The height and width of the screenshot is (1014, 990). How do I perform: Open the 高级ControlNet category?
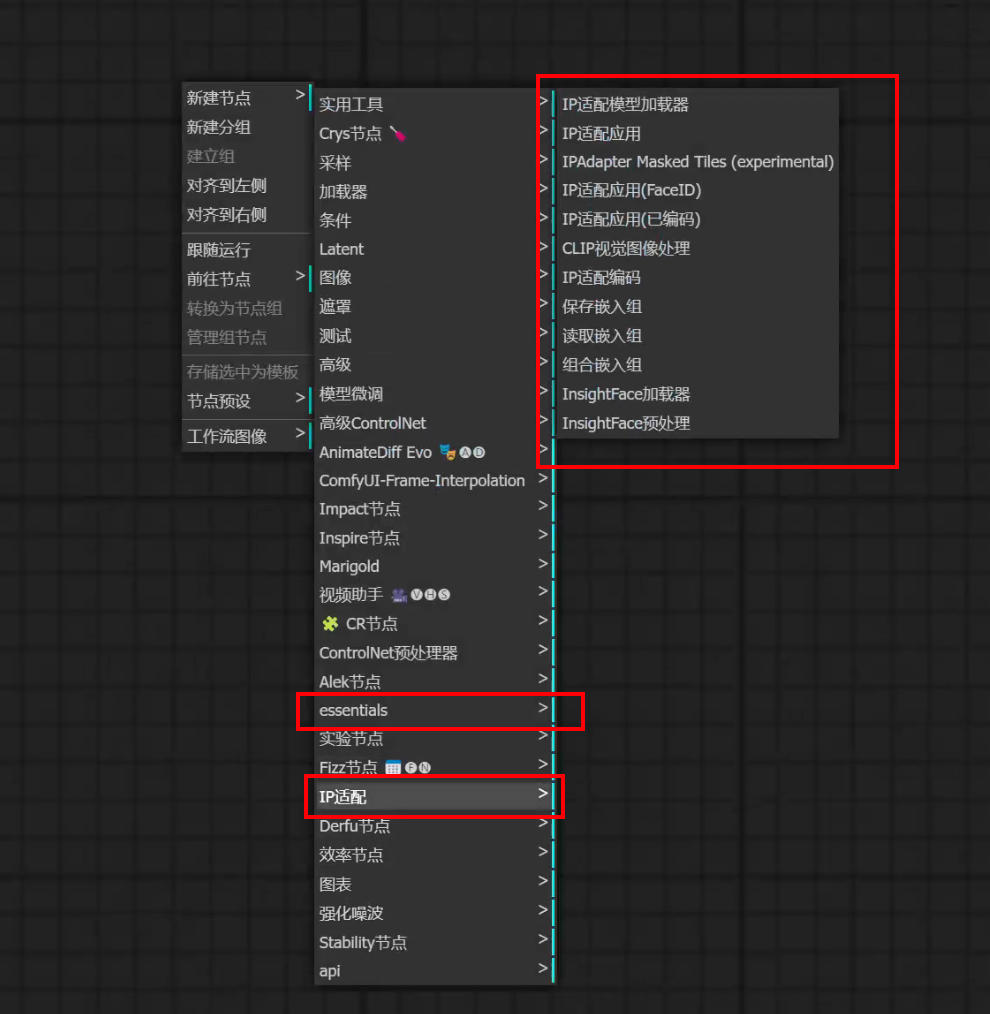pyautogui.click(x=434, y=423)
